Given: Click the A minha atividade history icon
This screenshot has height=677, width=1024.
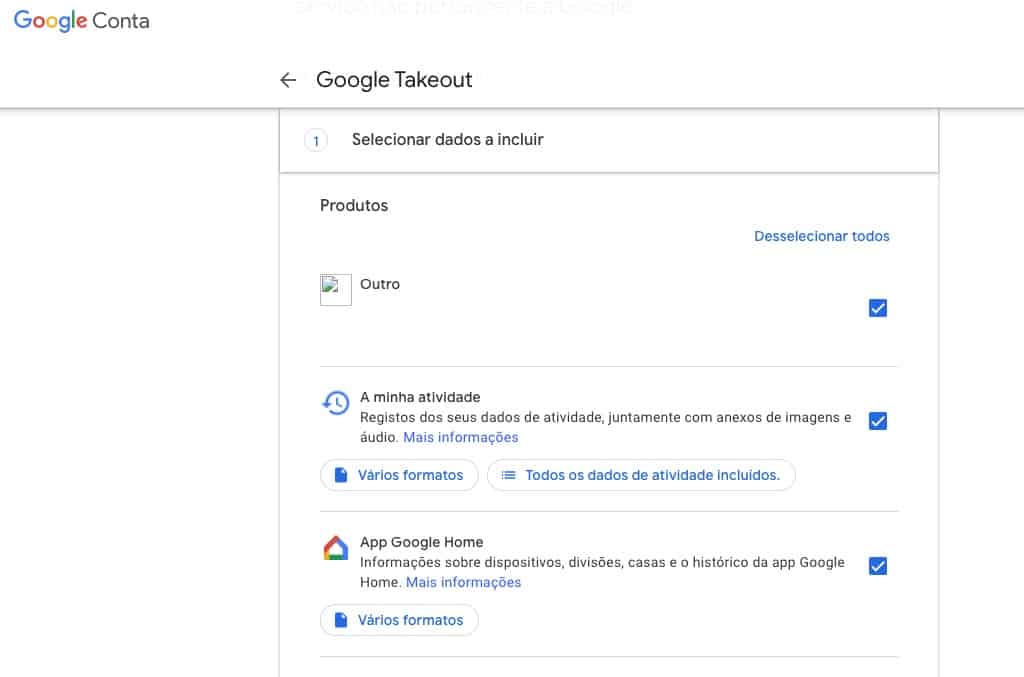Looking at the screenshot, I should click(336, 403).
